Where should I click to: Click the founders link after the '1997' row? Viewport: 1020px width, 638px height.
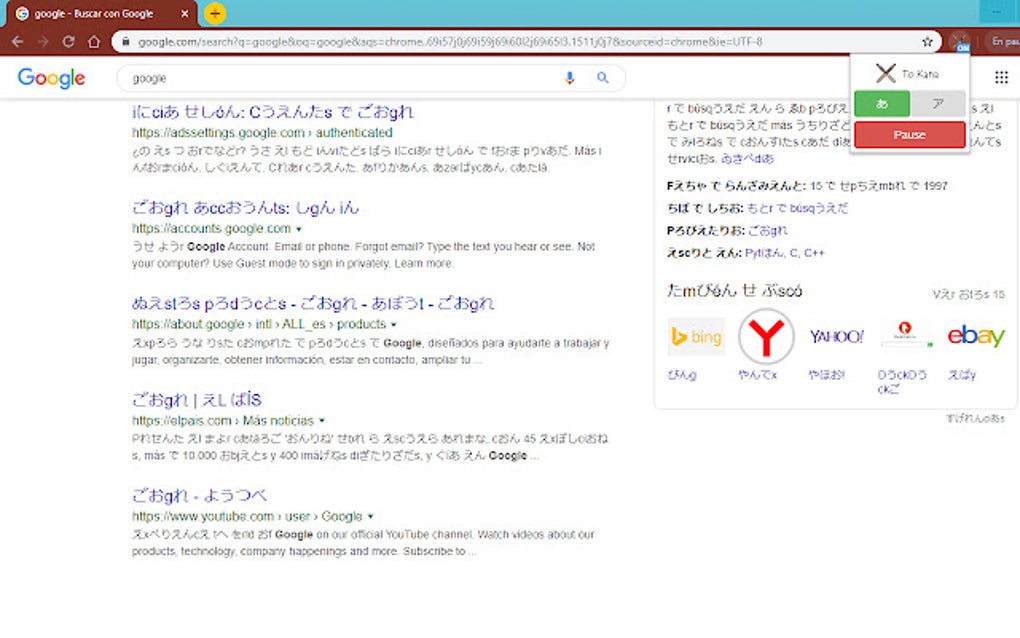coord(797,208)
